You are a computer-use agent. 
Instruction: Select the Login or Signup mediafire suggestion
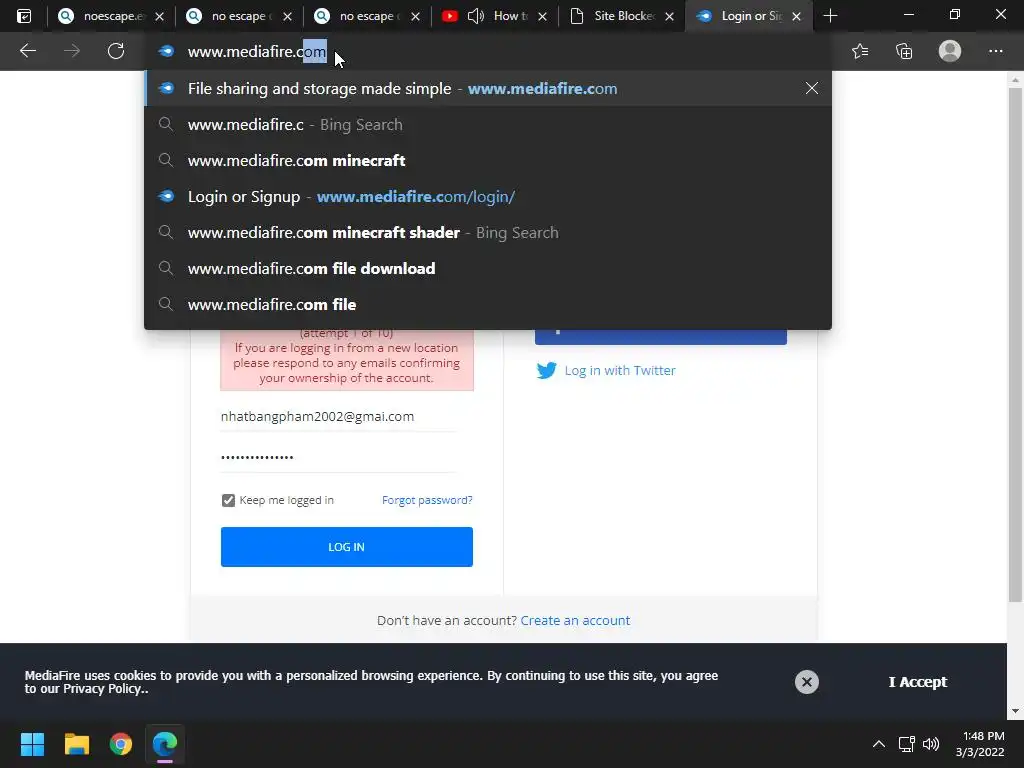488,197
